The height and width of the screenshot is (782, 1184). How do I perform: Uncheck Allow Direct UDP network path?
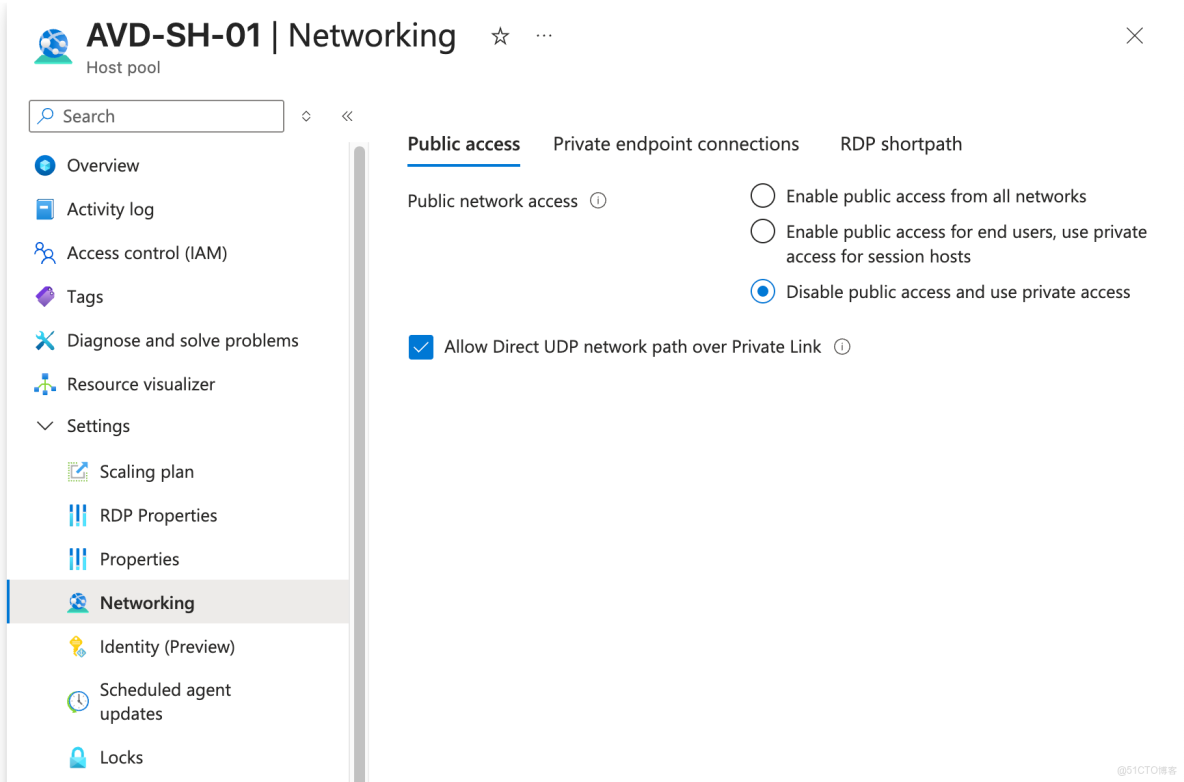coord(420,346)
